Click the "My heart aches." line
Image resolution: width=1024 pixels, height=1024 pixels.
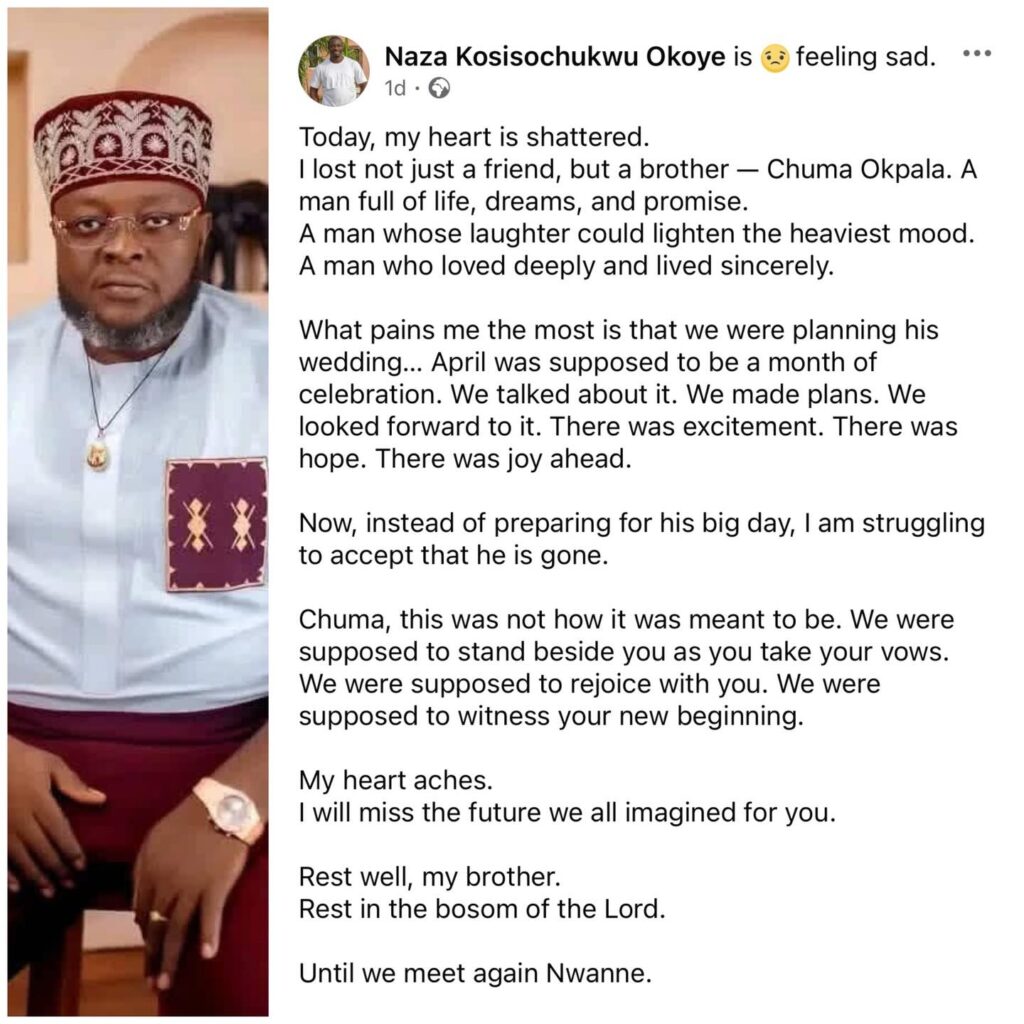[368, 781]
